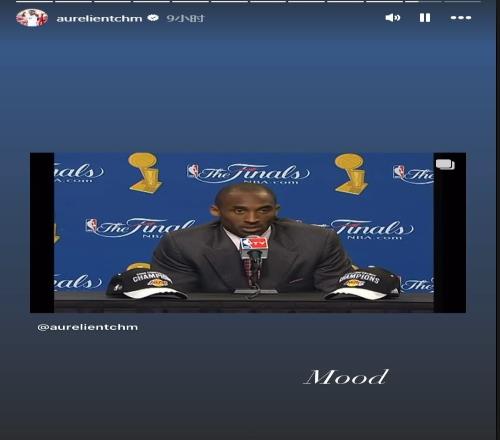This screenshot has height=440, width=500.
Task: Open the embedded Finals press conference video
Action: [x=248, y=233]
